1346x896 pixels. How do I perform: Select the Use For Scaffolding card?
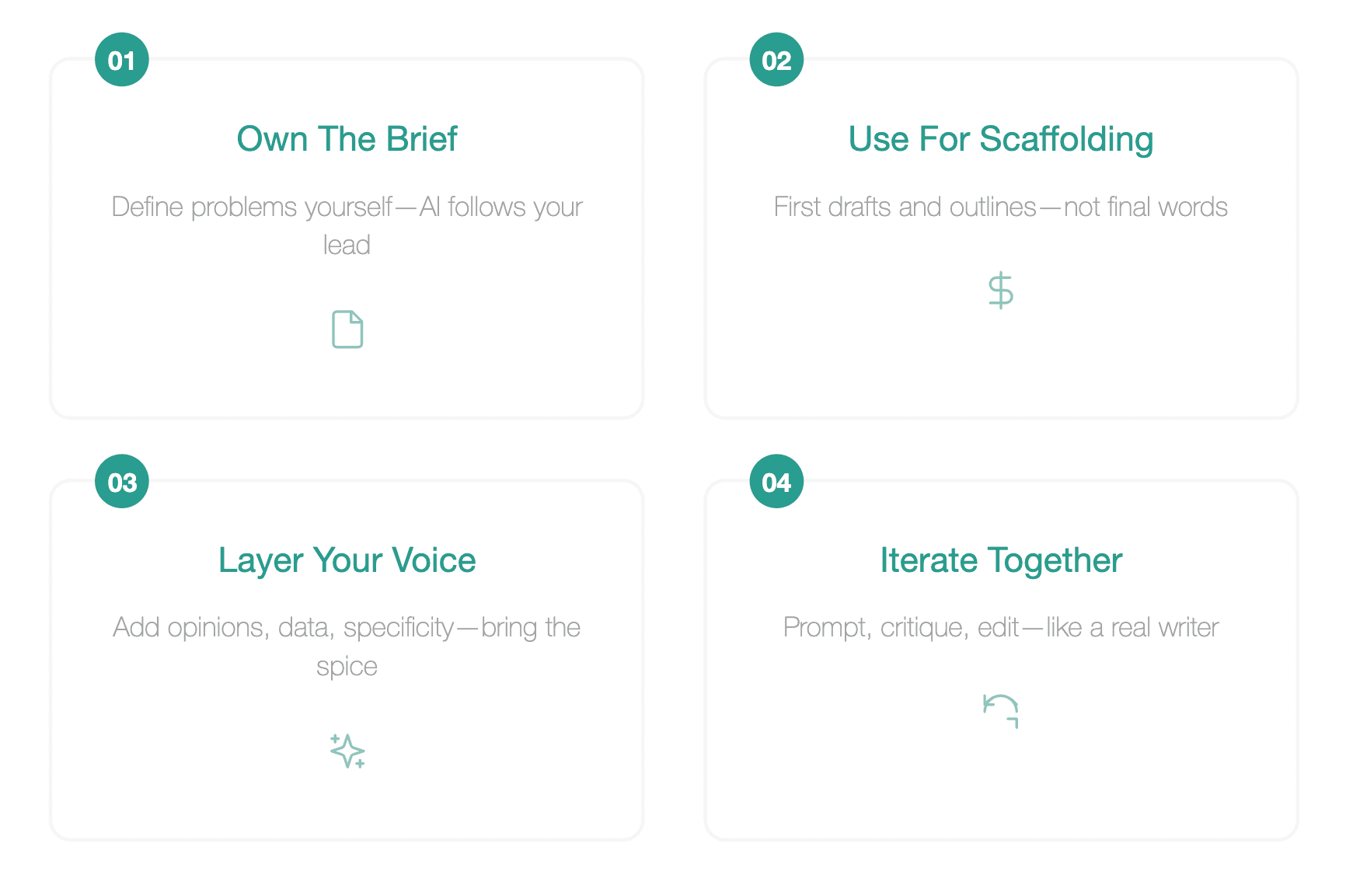point(1001,239)
